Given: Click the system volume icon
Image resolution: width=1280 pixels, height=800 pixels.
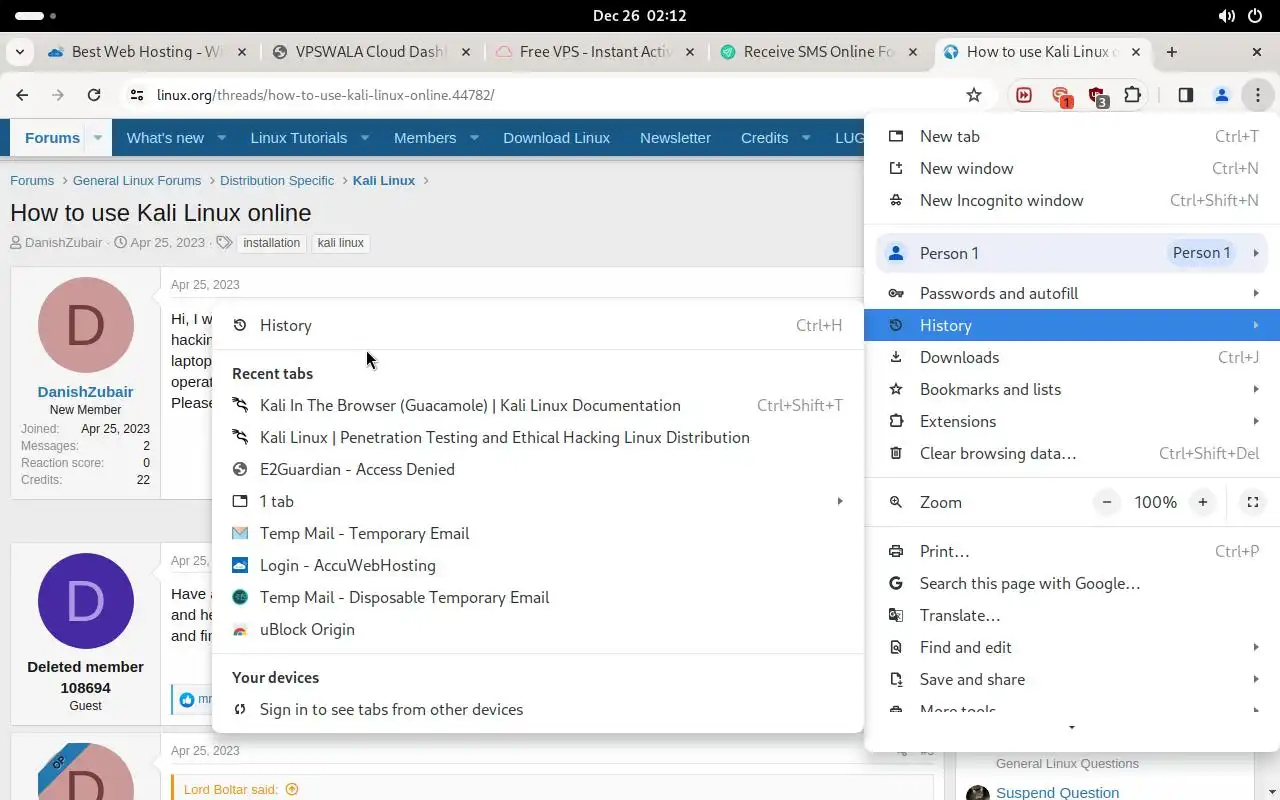Looking at the screenshot, I should coord(1226,16).
